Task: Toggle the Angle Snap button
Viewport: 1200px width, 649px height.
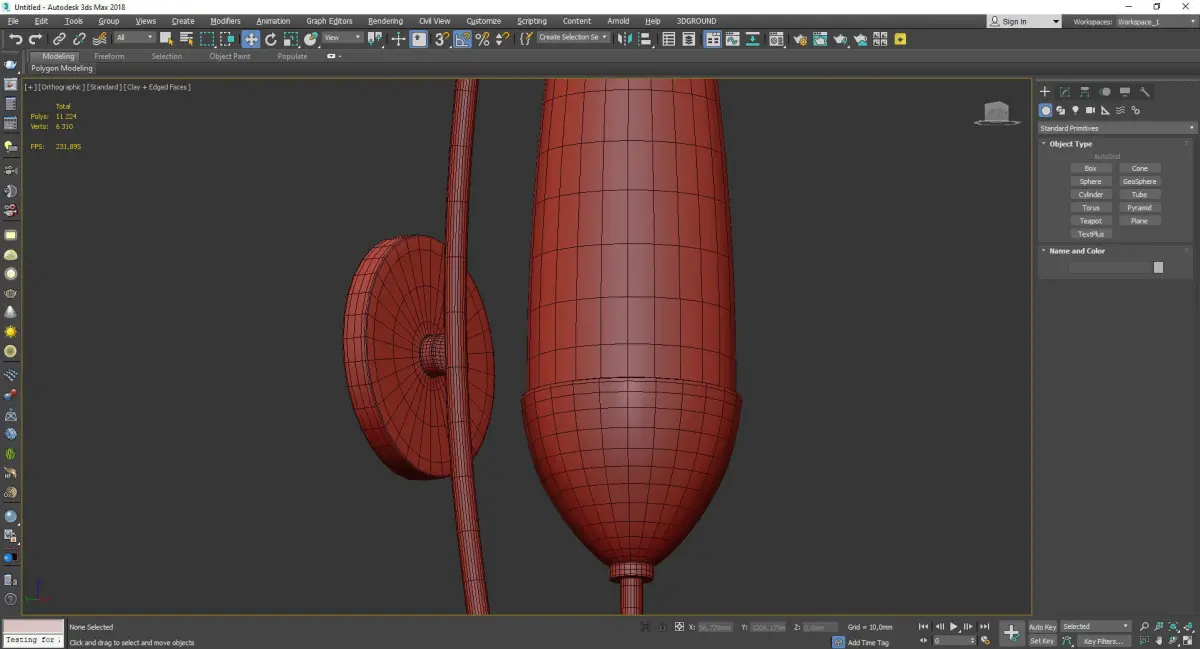Action: tap(463, 39)
